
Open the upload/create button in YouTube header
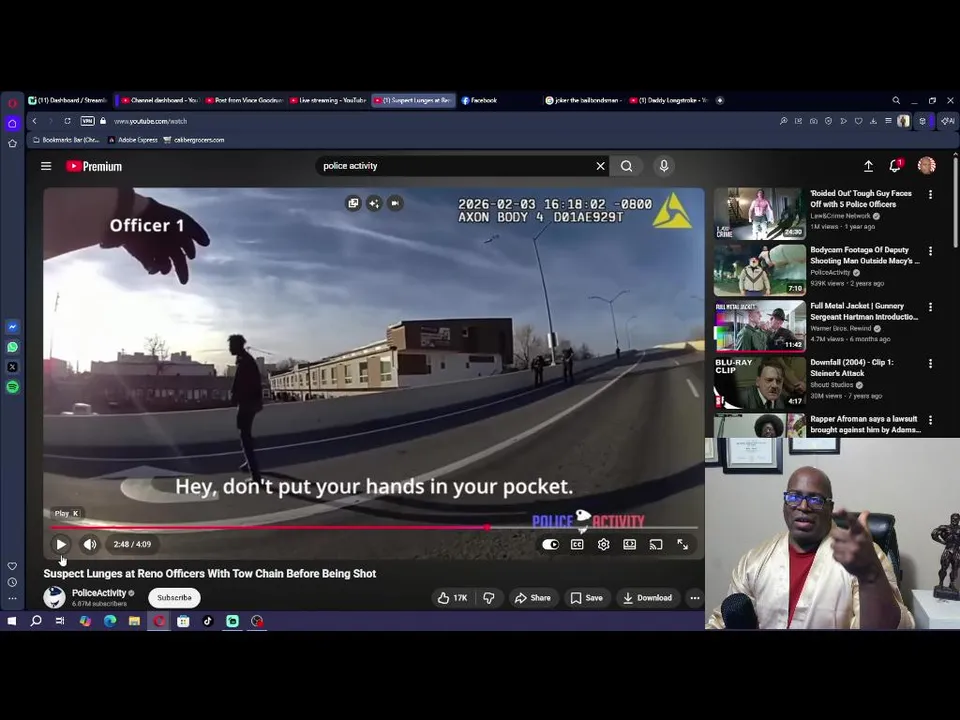(868, 166)
